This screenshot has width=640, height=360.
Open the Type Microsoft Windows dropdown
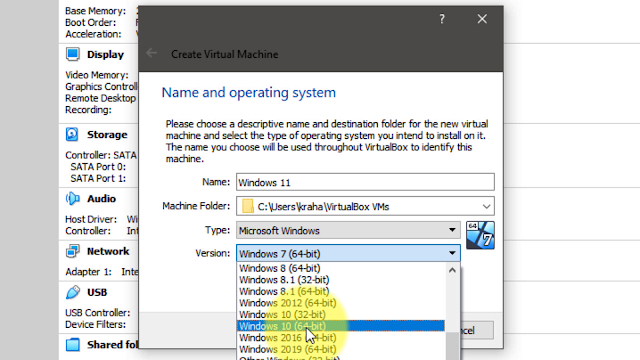348,230
